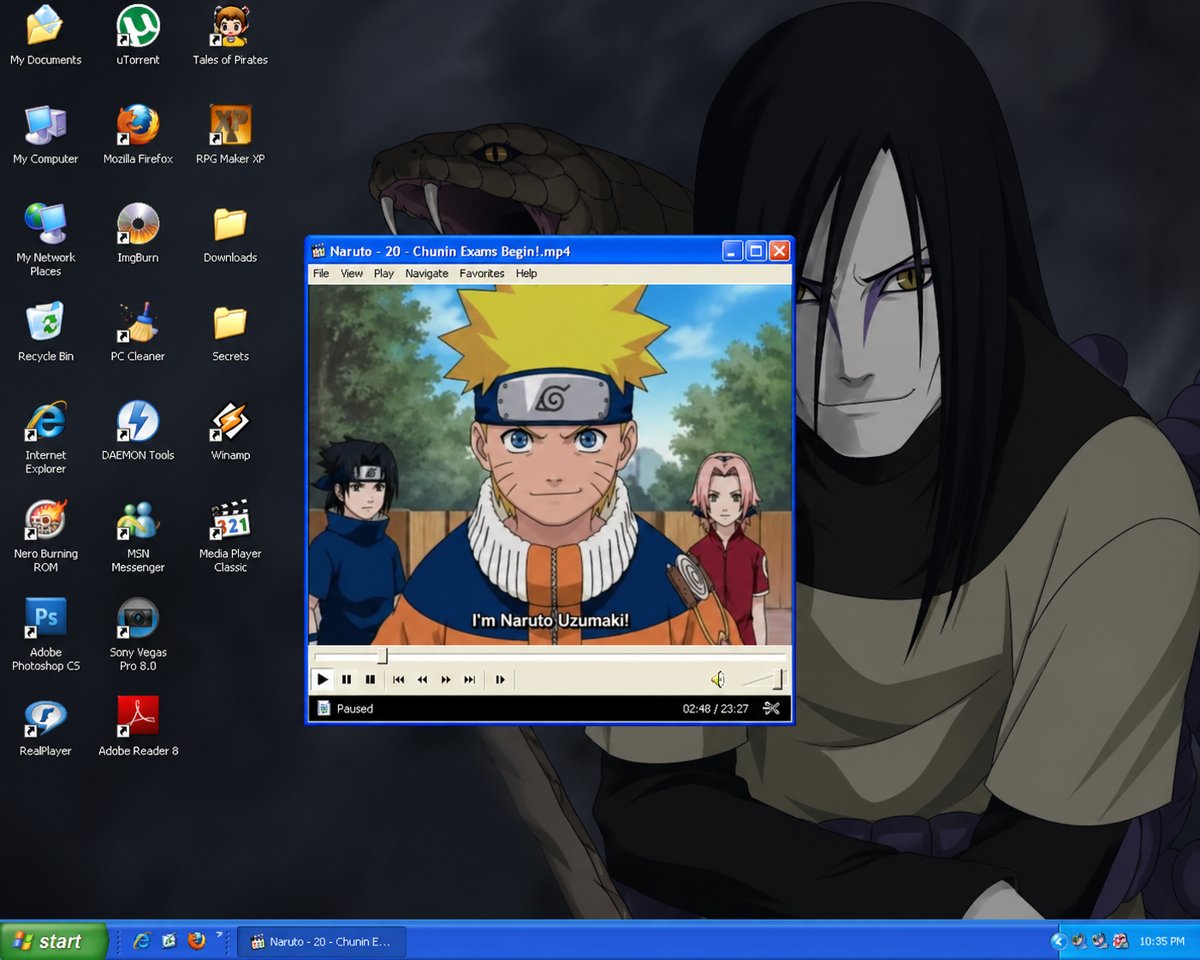This screenshot has width=1200, height=960.
Task: Select the Recycle Bin icon
Action: (45, 332)
